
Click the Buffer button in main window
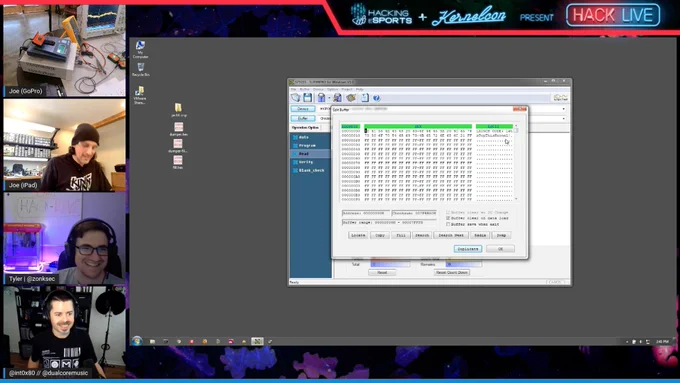coord(303,118)
